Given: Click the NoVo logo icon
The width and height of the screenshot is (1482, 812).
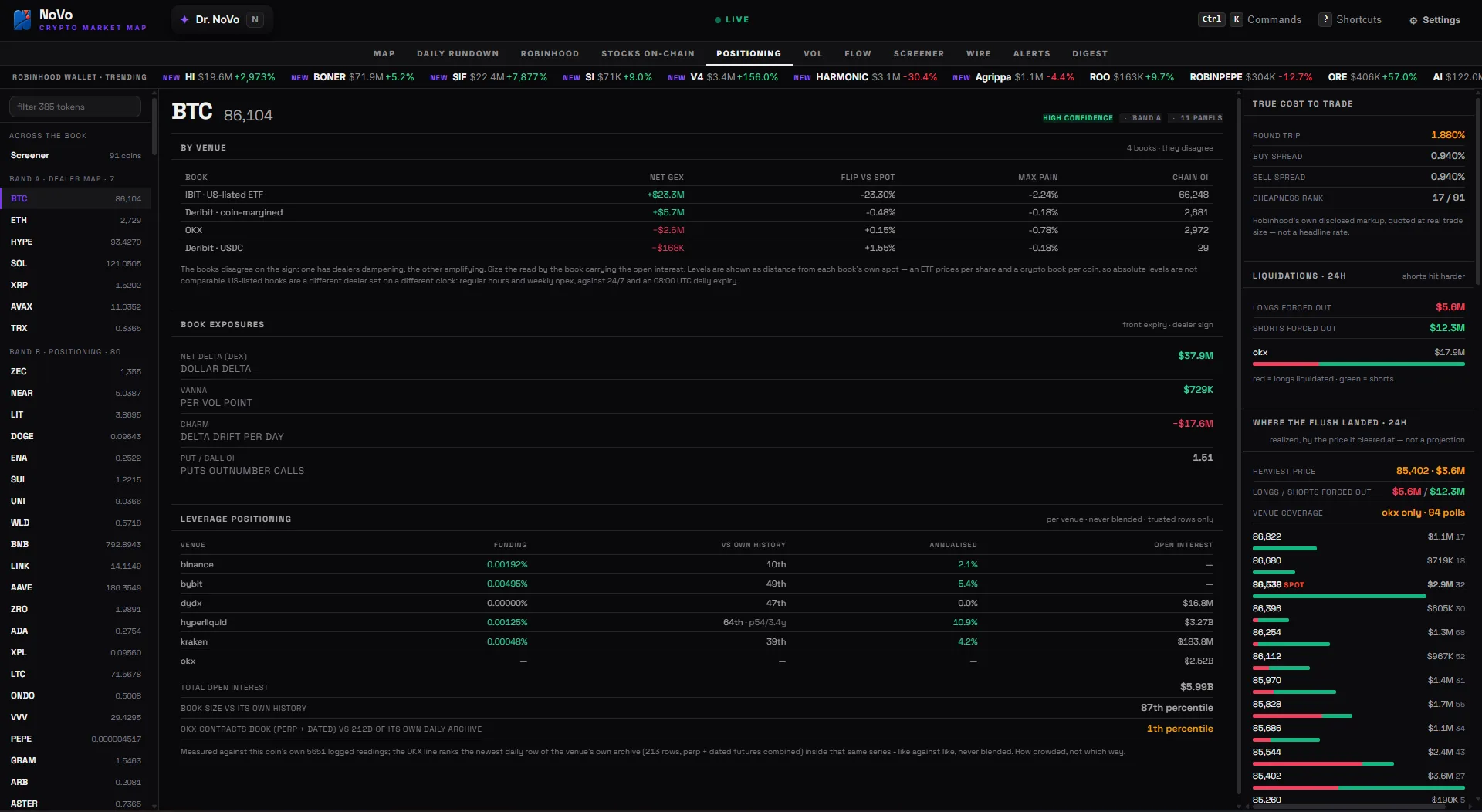Looking at the screenshot, I should [x=22, y=19].
